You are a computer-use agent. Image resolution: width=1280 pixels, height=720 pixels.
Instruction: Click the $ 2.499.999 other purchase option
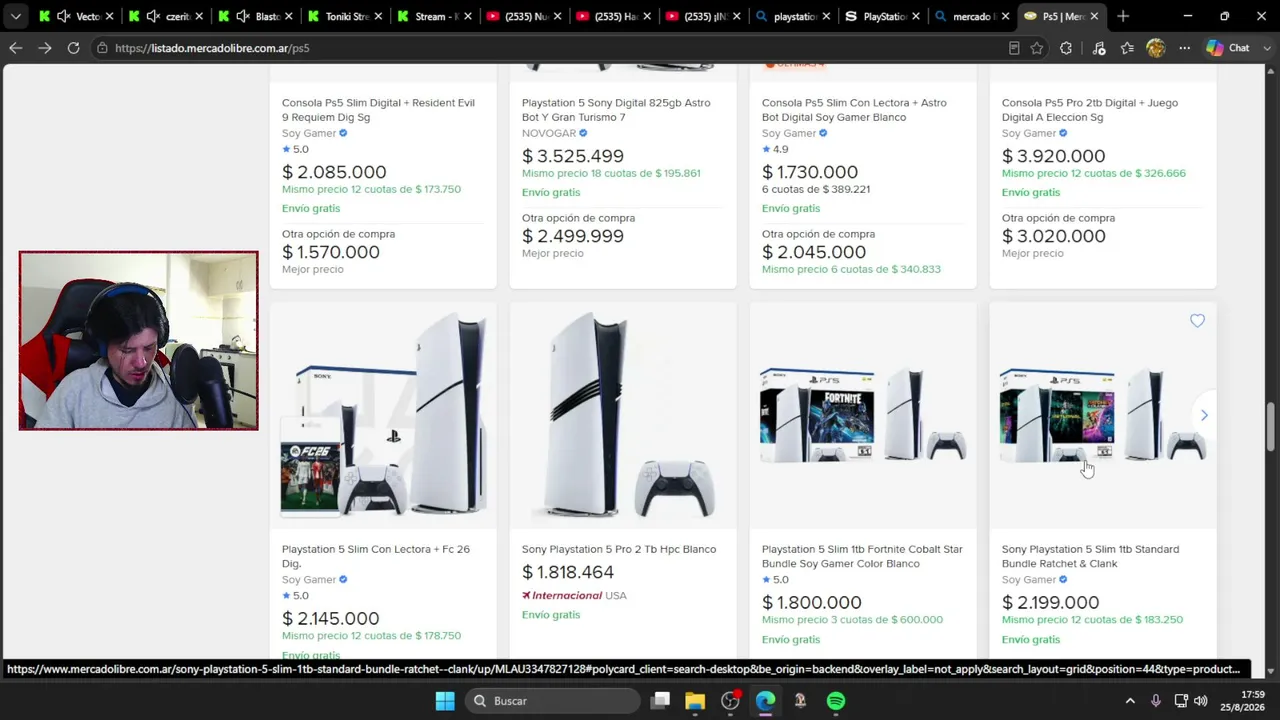pyautogui.click(x=573, y=236)
